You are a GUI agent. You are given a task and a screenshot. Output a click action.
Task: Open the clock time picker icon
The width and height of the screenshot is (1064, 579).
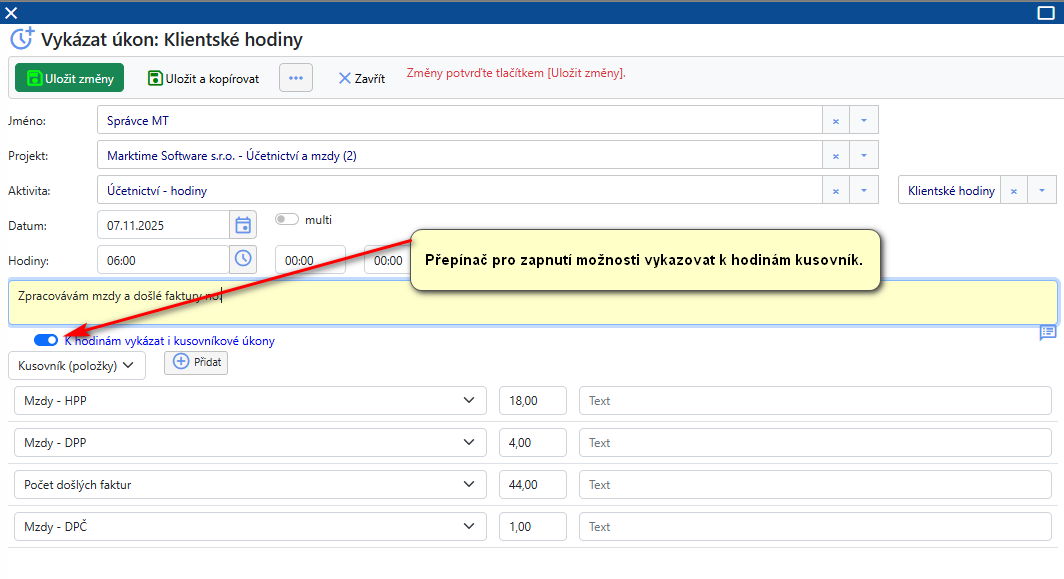[243, 259]
